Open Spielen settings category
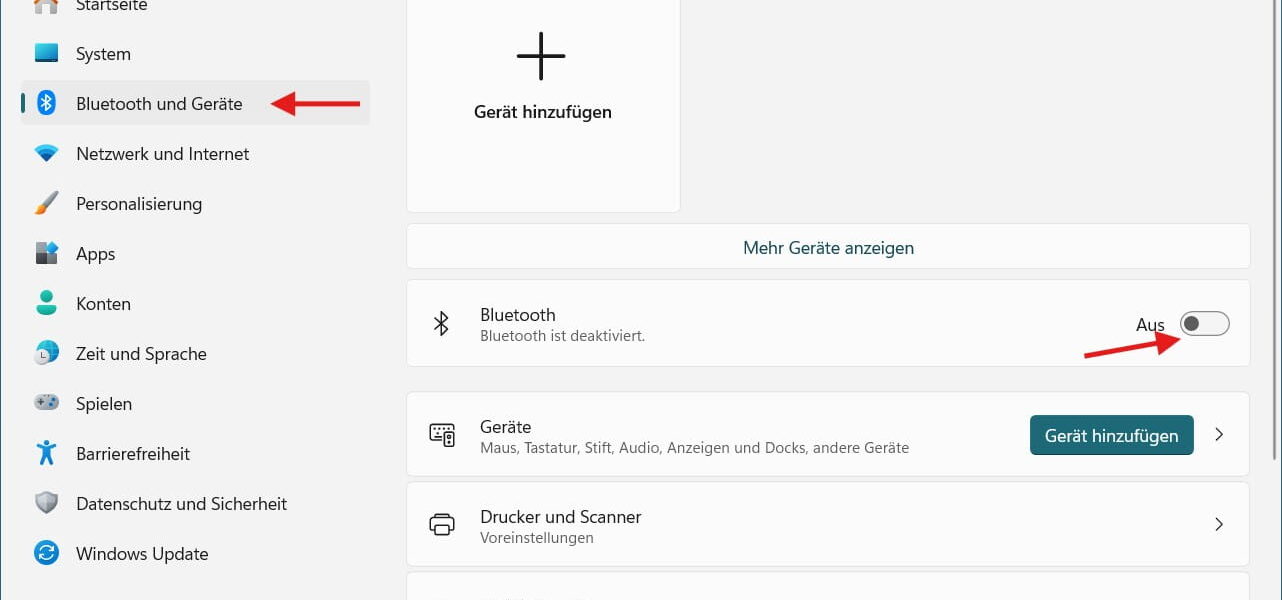This screenshot has width=1282, height=600. pyautogui.click(x=195, y=403)
